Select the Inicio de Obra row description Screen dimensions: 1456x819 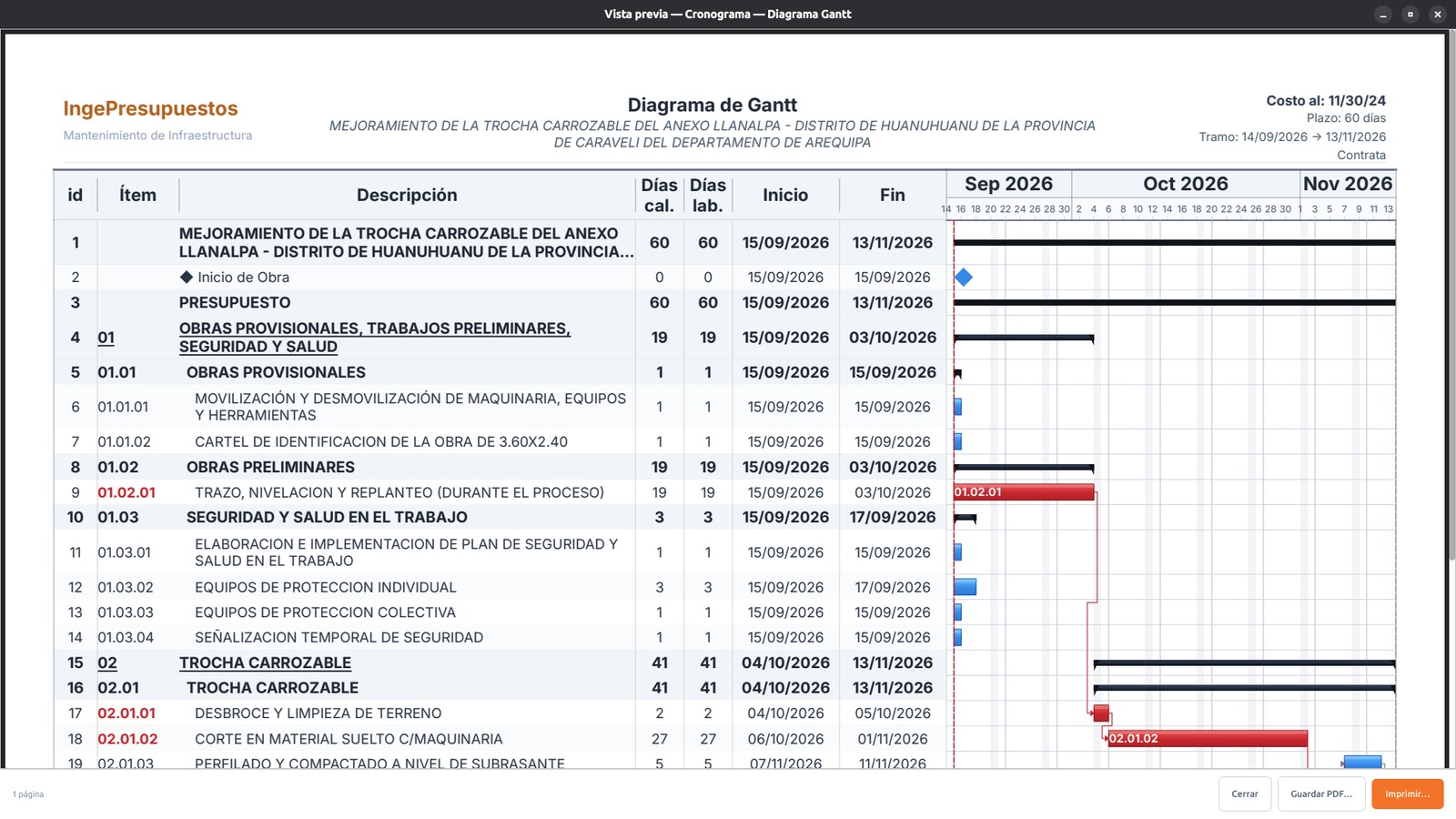coord(243,278)
